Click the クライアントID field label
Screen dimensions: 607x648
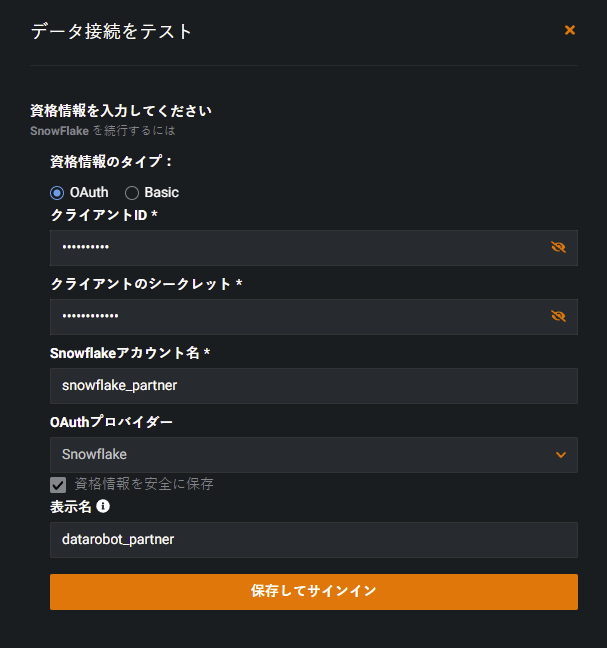[104, 215]
